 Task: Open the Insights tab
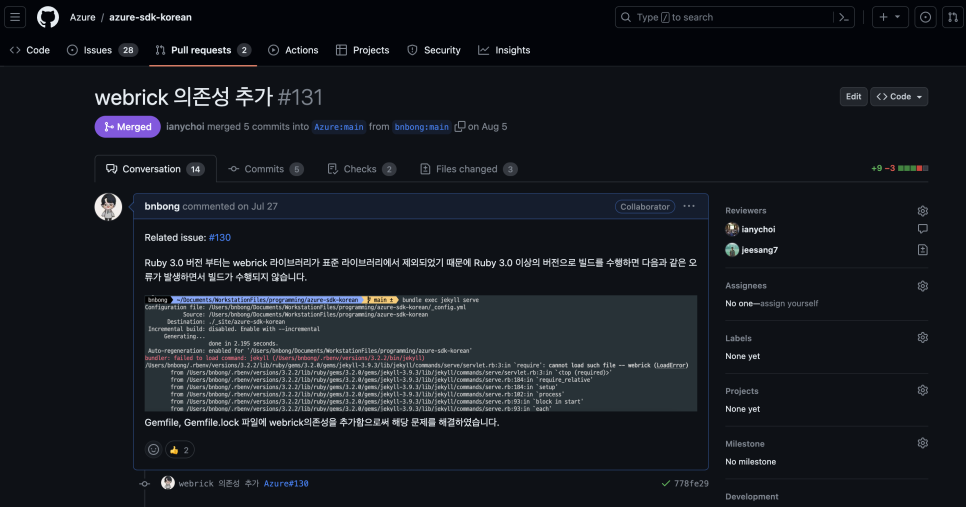[504, 50]
